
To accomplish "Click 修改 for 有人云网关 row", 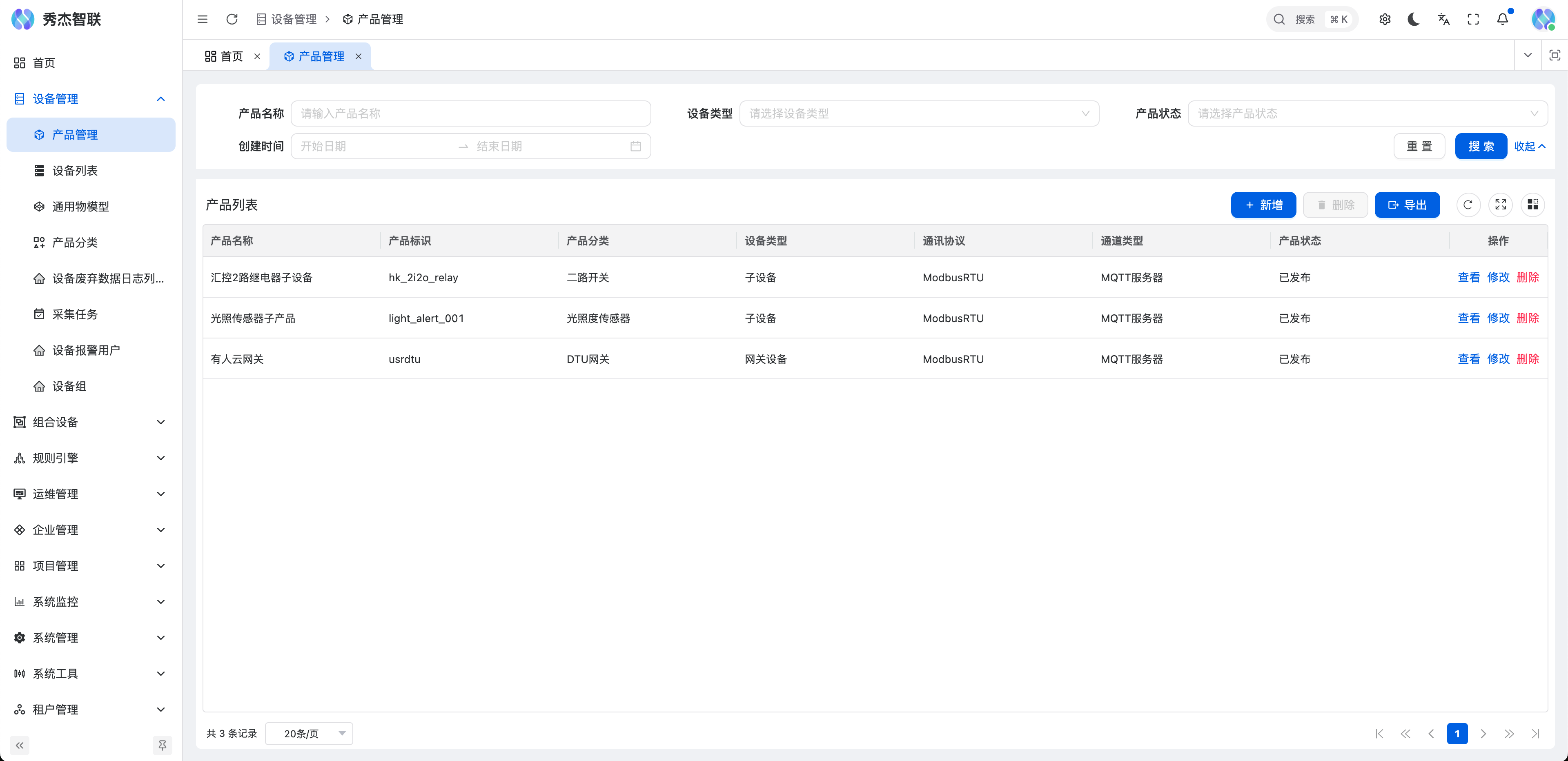I will (x=1497, y=358).
